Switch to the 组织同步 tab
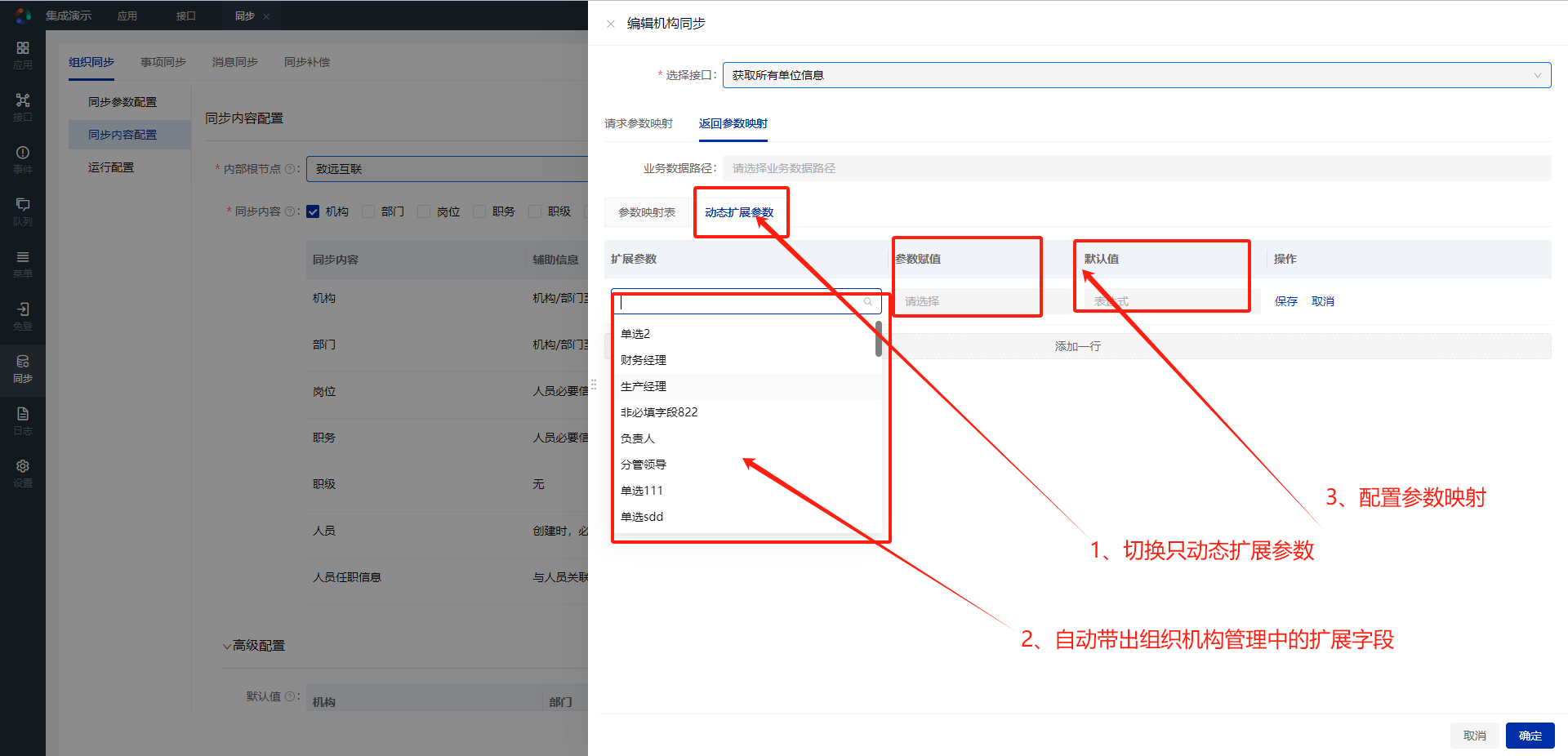The width and height of the screenshot is (1568, 756). 91,62
